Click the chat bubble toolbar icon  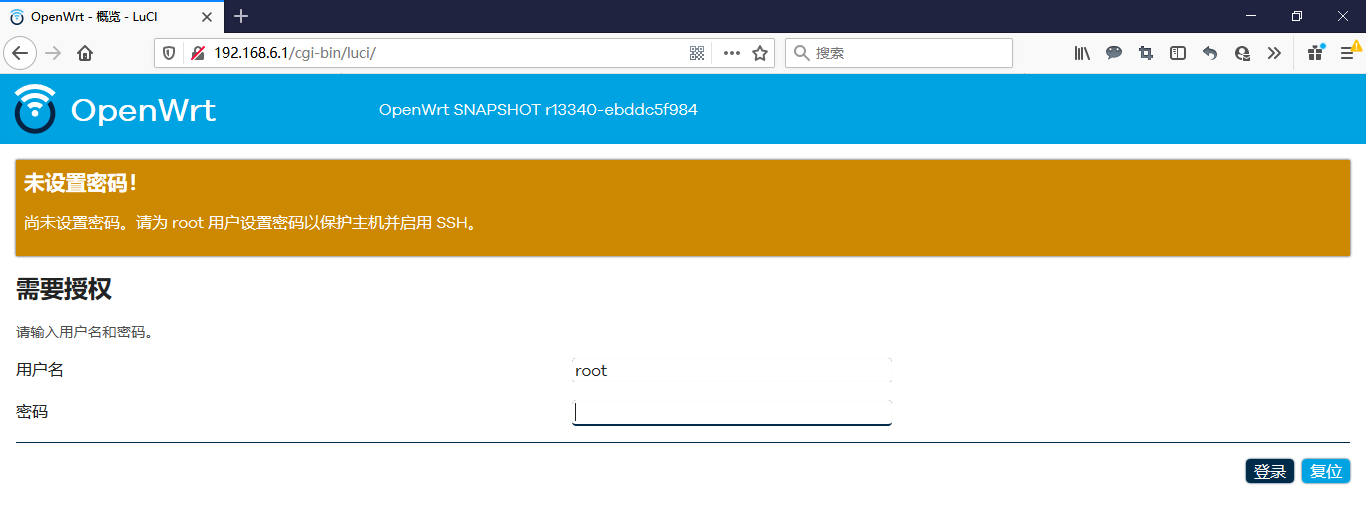tap(1114, 53)
